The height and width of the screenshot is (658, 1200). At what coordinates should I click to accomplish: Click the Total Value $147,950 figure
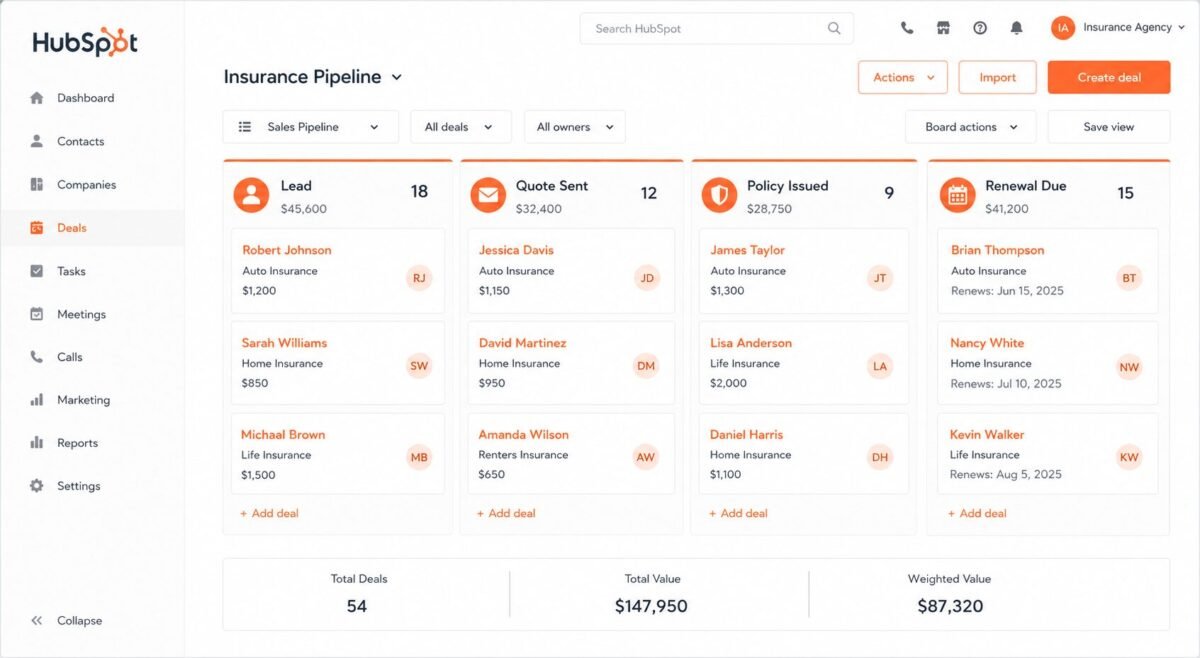pyautogui.click(x=651, y=606)
